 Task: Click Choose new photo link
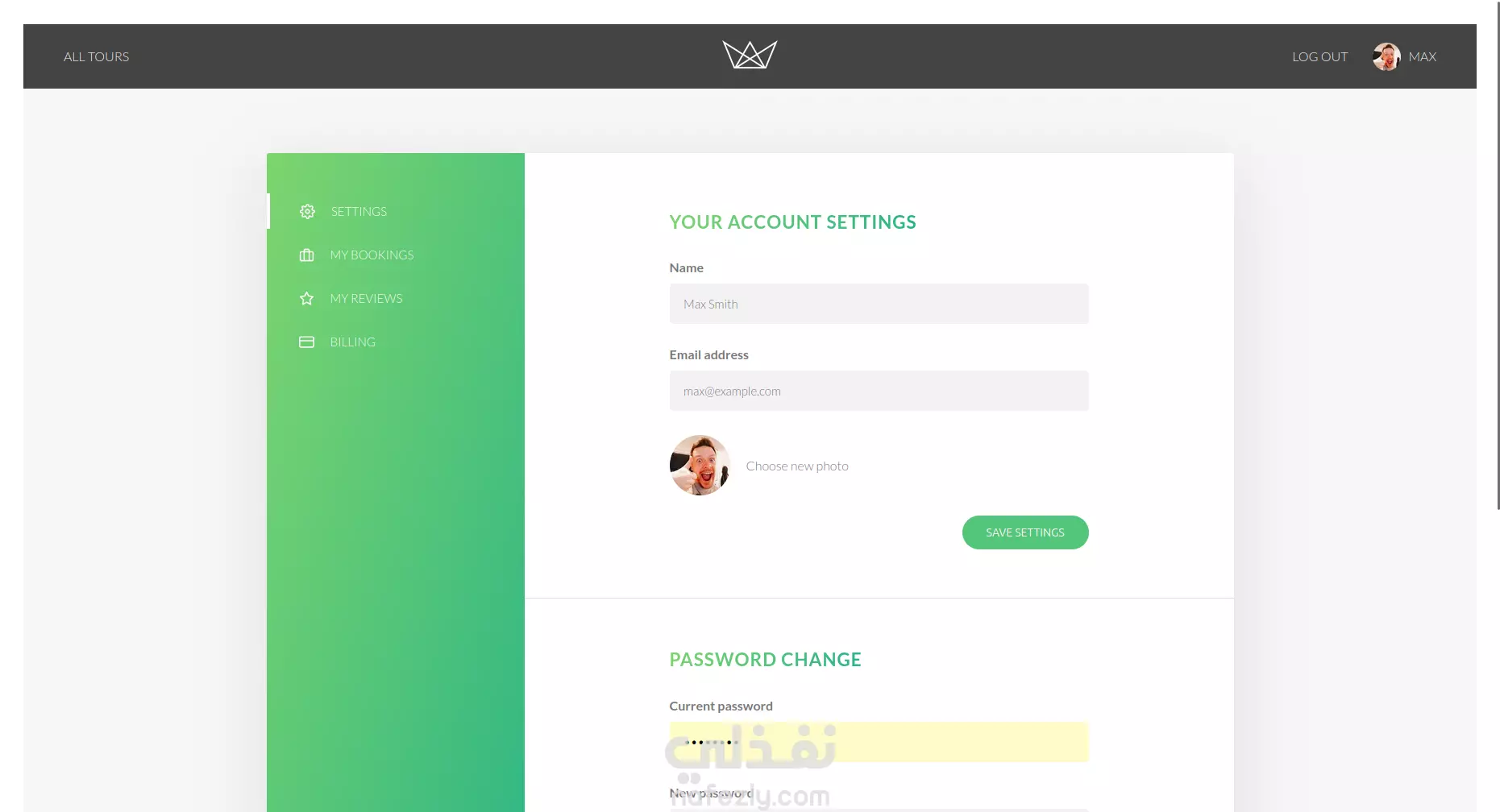797,466
